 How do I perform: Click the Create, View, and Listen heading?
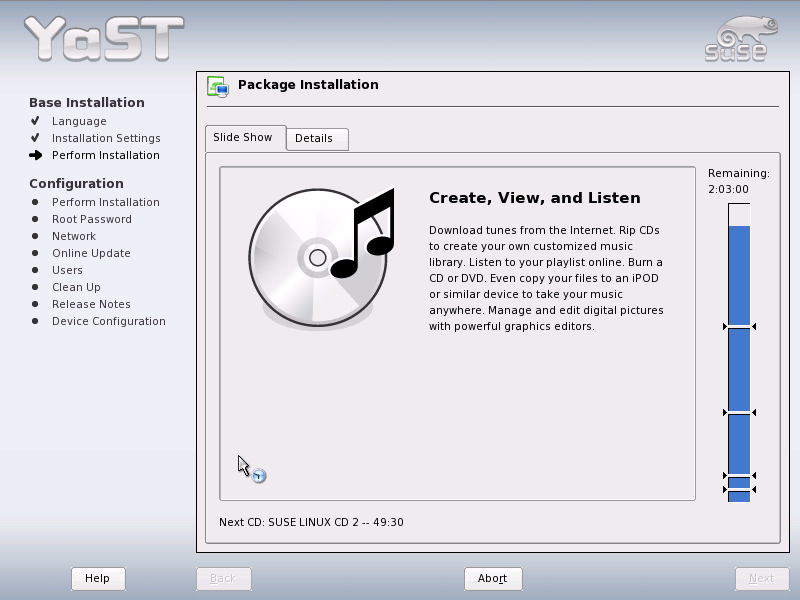(535, 198)
